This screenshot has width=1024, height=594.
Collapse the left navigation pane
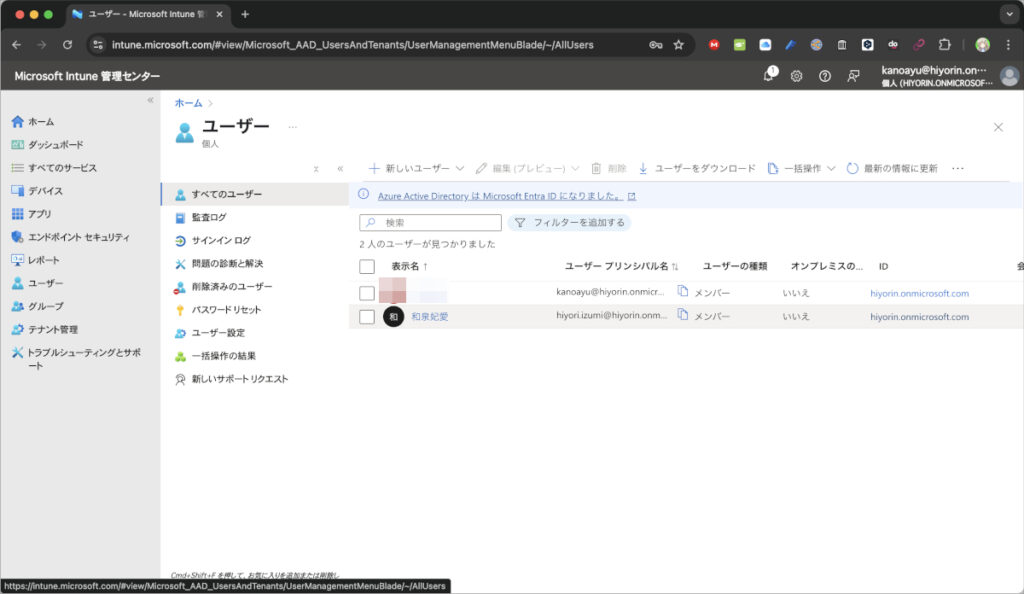pyautogui.click(x=150, y=100)
